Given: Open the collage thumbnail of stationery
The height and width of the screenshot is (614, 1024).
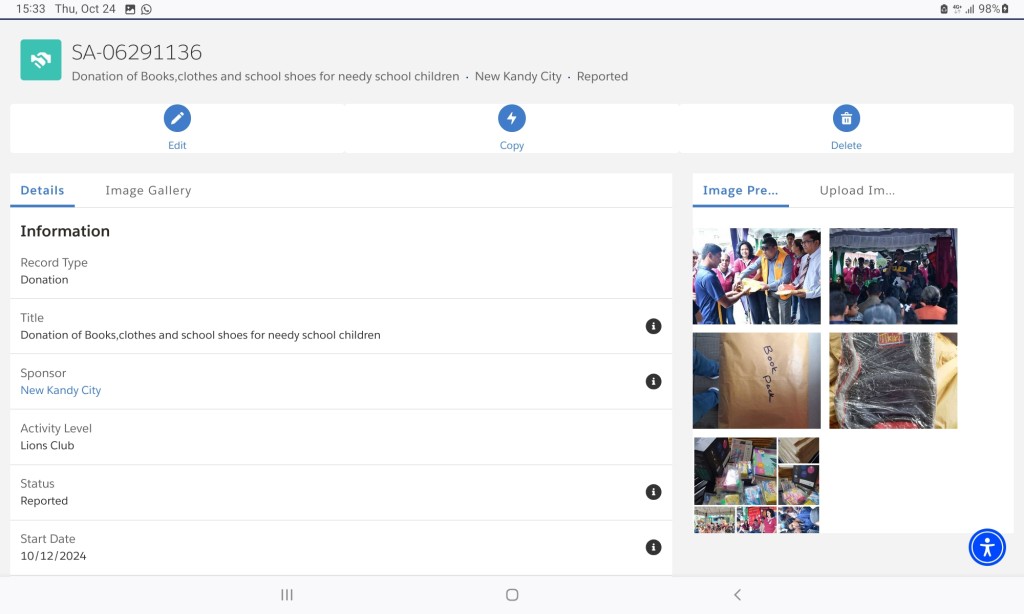Looking at the screenshot, I should [x=756, y=485].
